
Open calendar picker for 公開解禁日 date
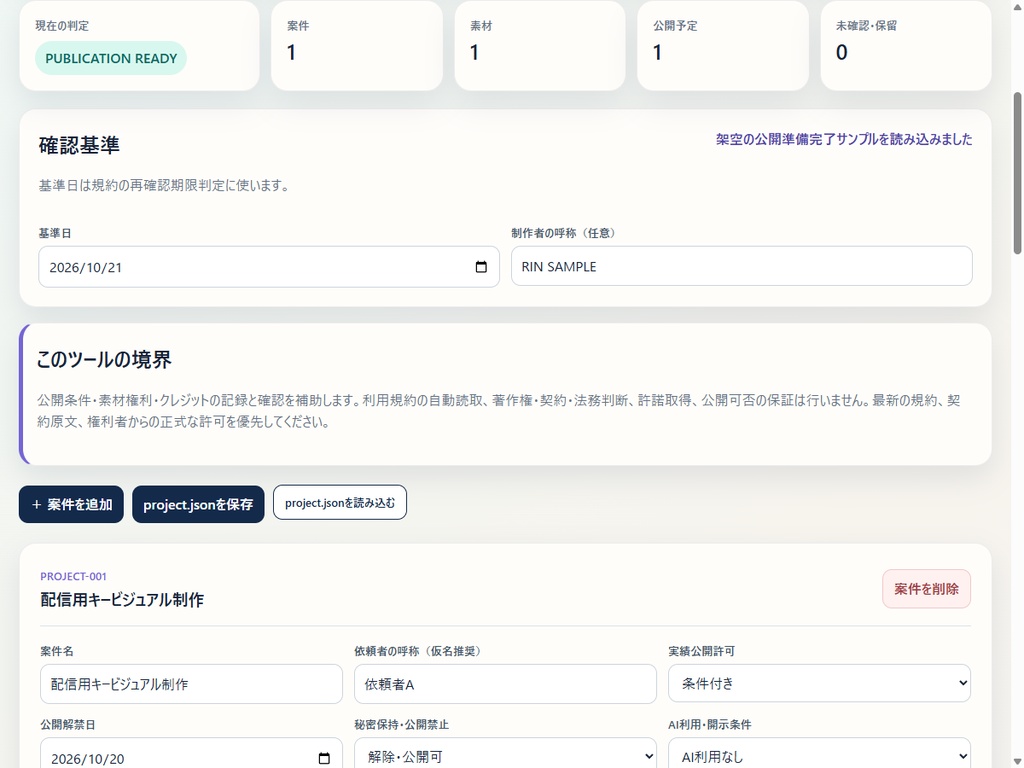[324, 758]
